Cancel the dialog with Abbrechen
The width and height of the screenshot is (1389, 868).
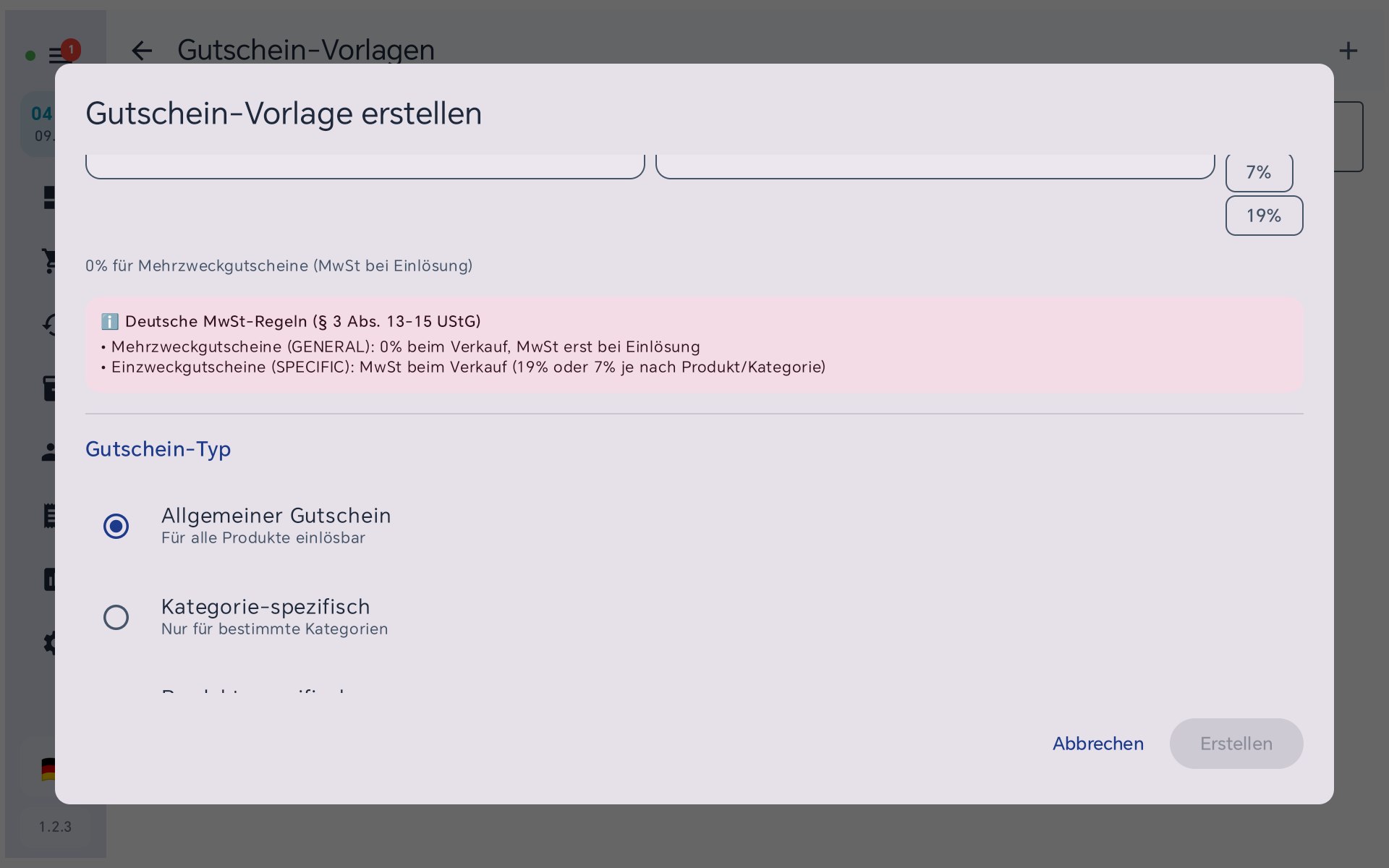pos(1097,744)
